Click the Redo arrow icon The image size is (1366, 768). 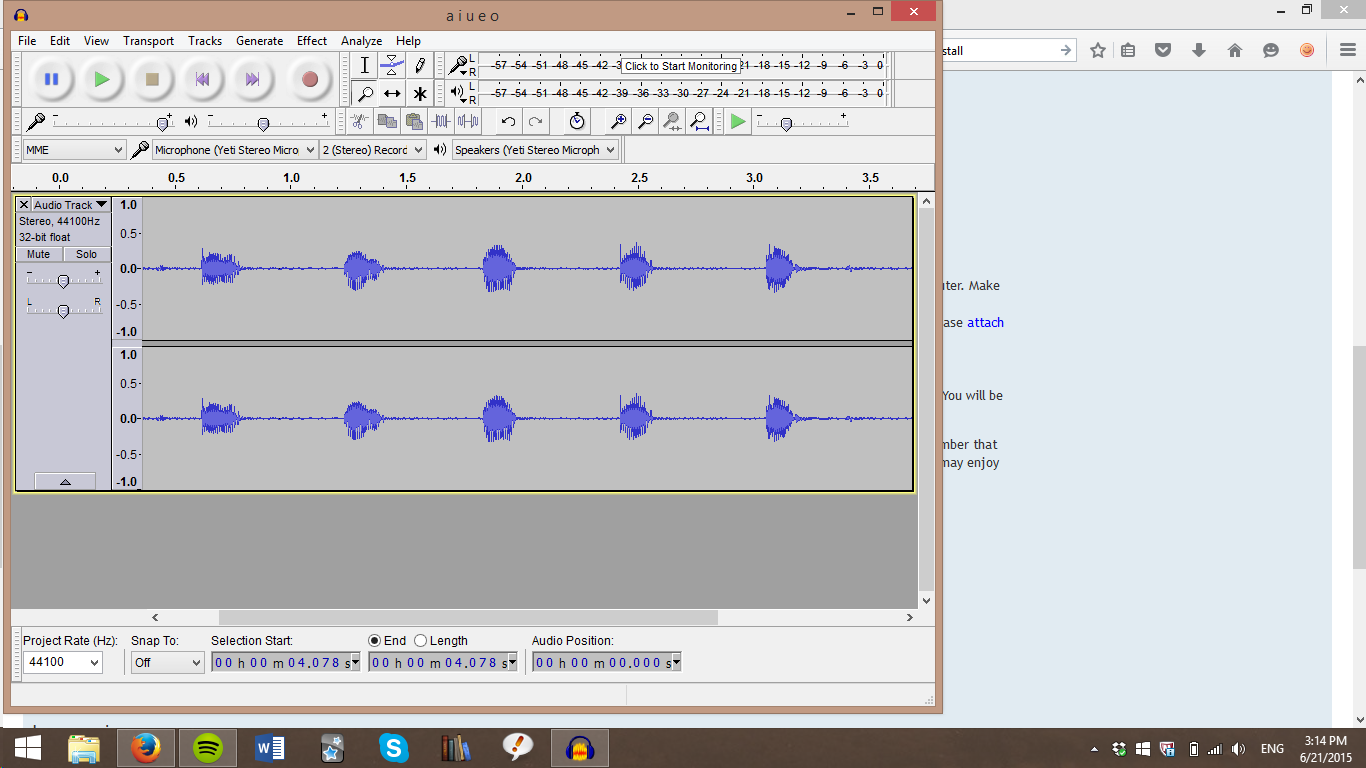click(535, 121)
